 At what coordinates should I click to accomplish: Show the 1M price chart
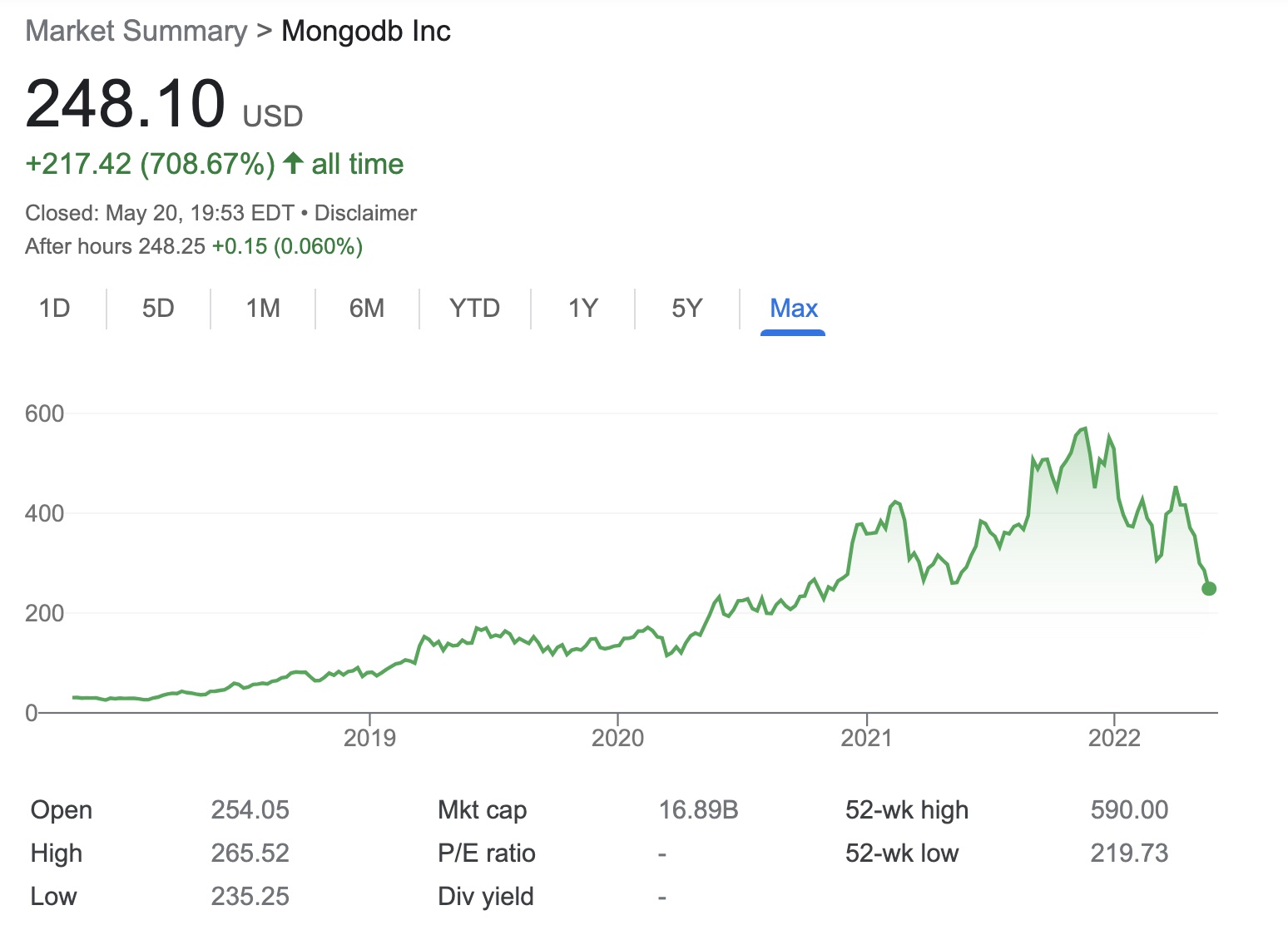[x=263, y=309]
